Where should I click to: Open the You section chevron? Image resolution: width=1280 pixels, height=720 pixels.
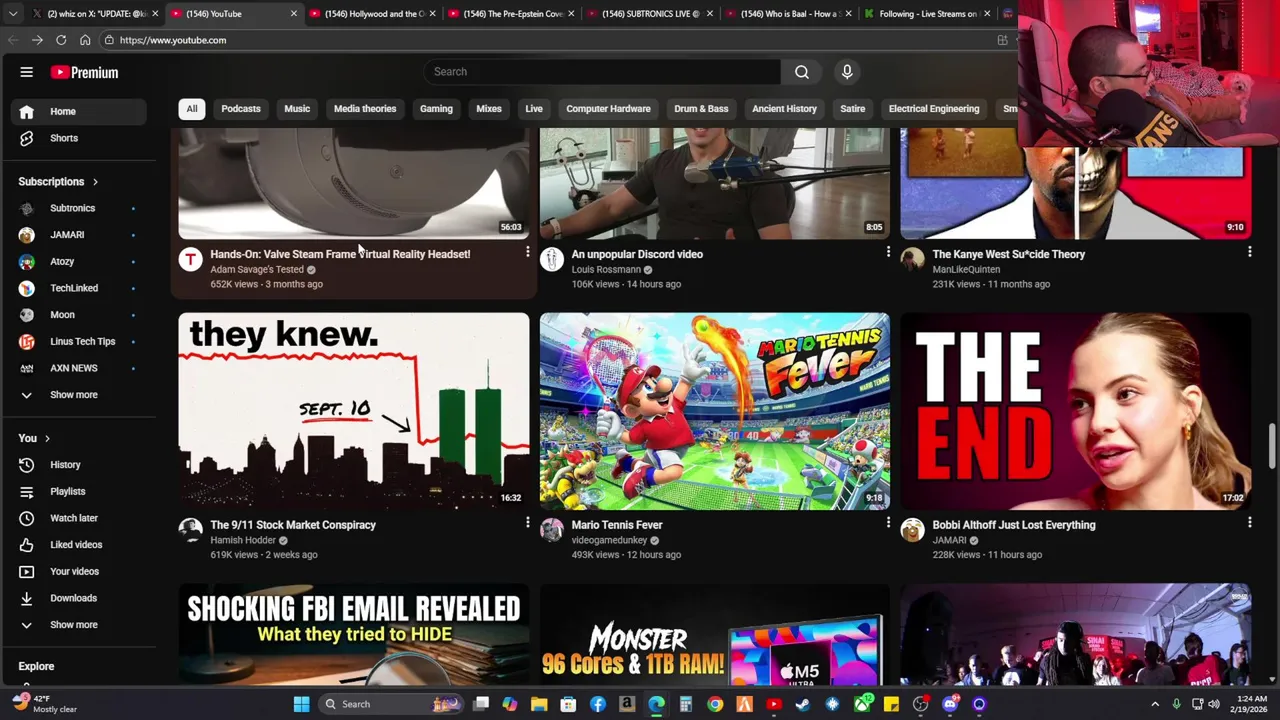46,438
